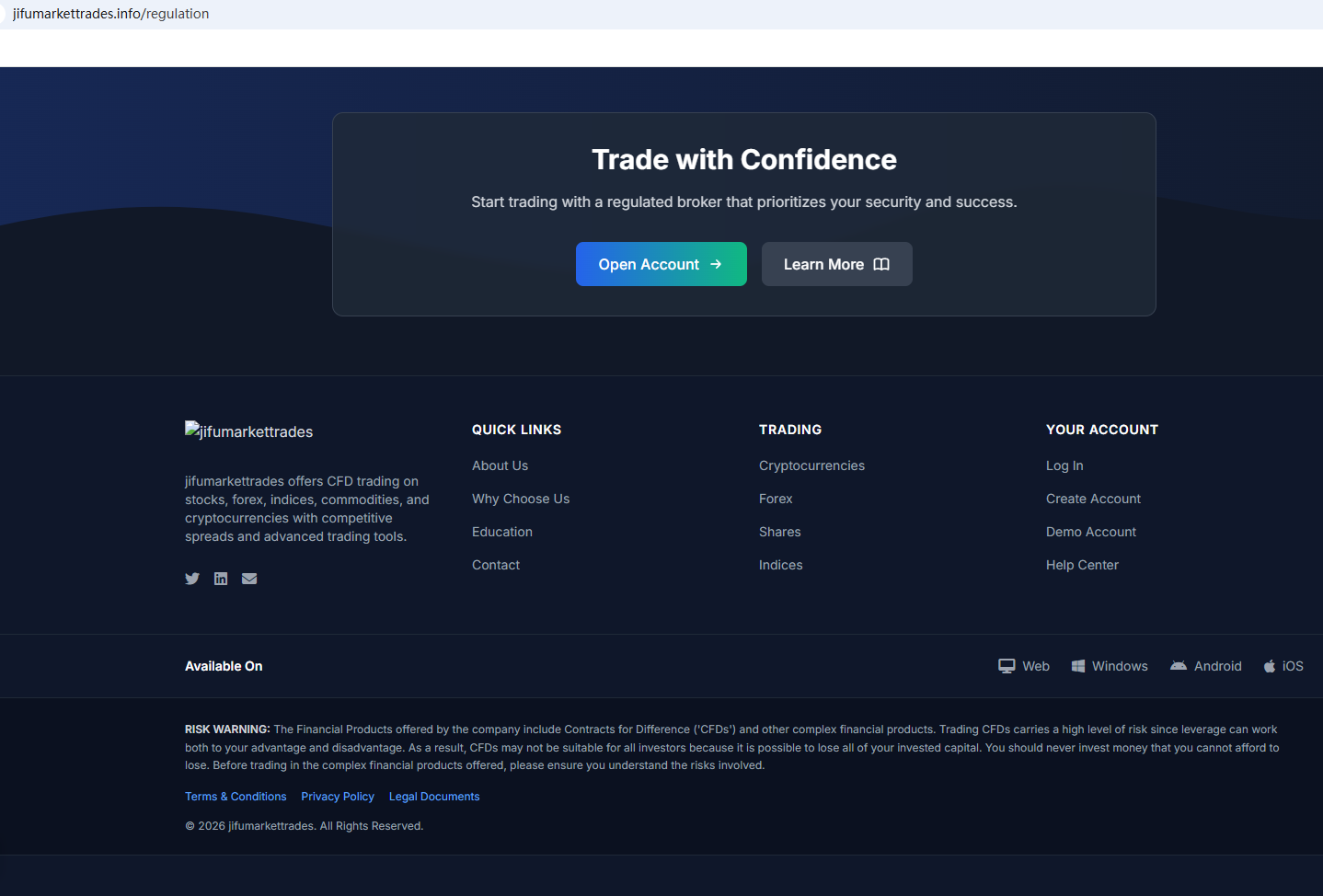Image resolution: width=1323 pixels, height=896 pixels.
Task: Click the regulated broker subtitle text
Action: [744, 202]
